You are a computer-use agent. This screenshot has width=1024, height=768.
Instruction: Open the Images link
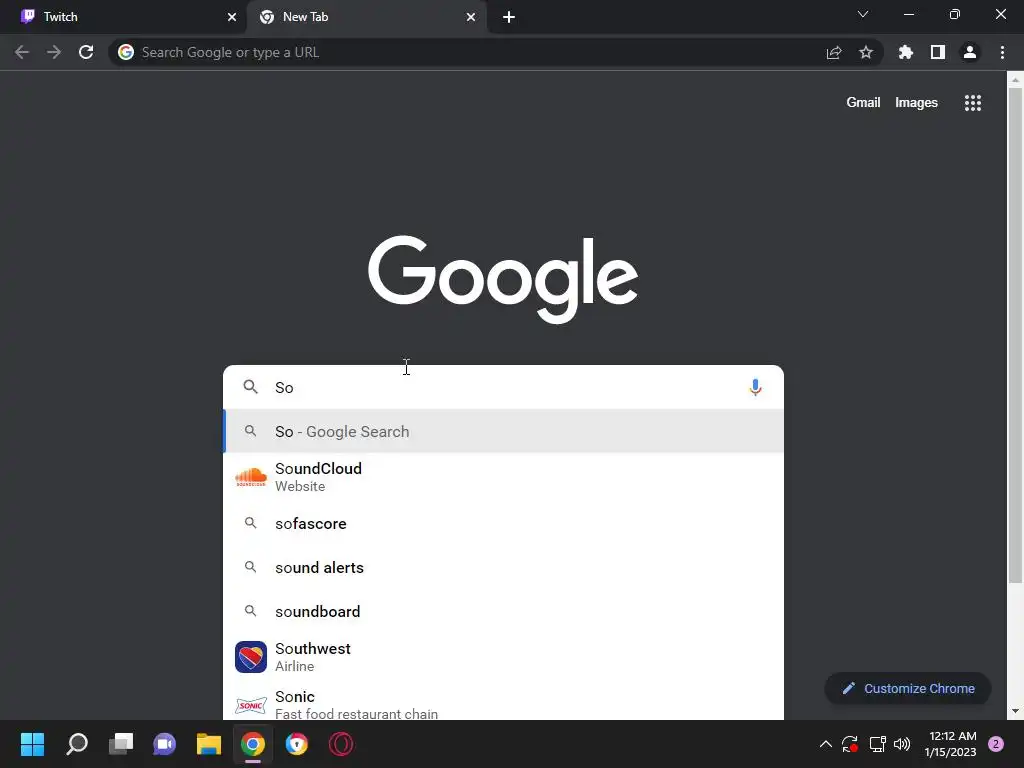[916, 103]
